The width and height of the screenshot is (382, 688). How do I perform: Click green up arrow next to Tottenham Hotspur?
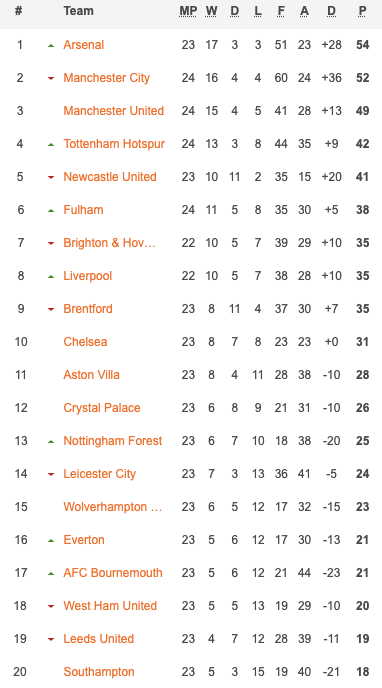click(x=51, y=144)
